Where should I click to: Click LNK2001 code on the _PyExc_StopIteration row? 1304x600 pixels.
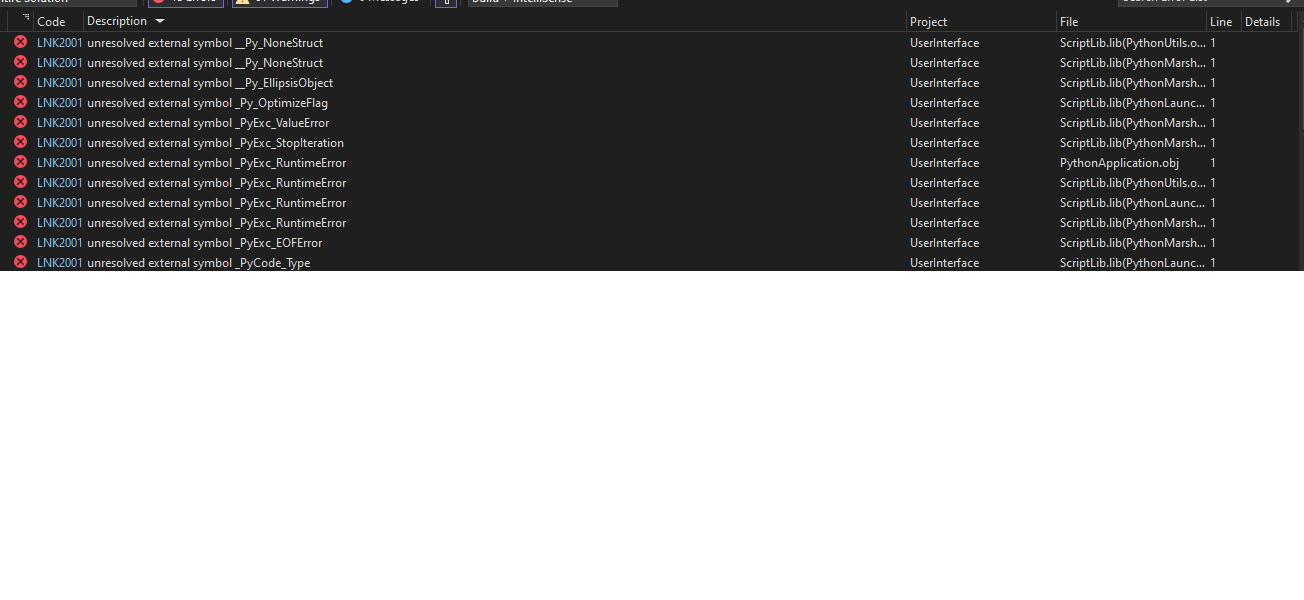point(60,143)
